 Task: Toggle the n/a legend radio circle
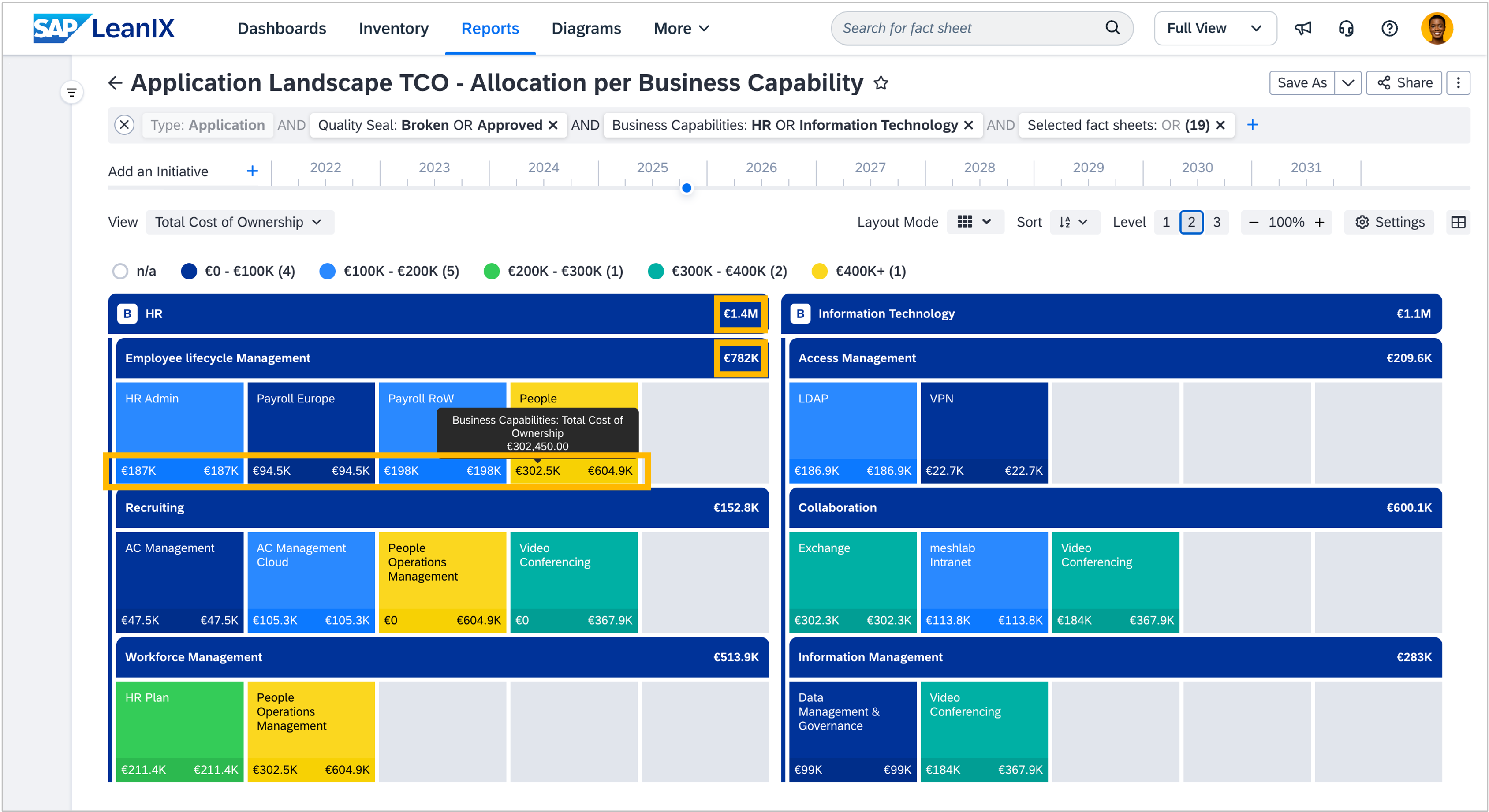(120, 271)
